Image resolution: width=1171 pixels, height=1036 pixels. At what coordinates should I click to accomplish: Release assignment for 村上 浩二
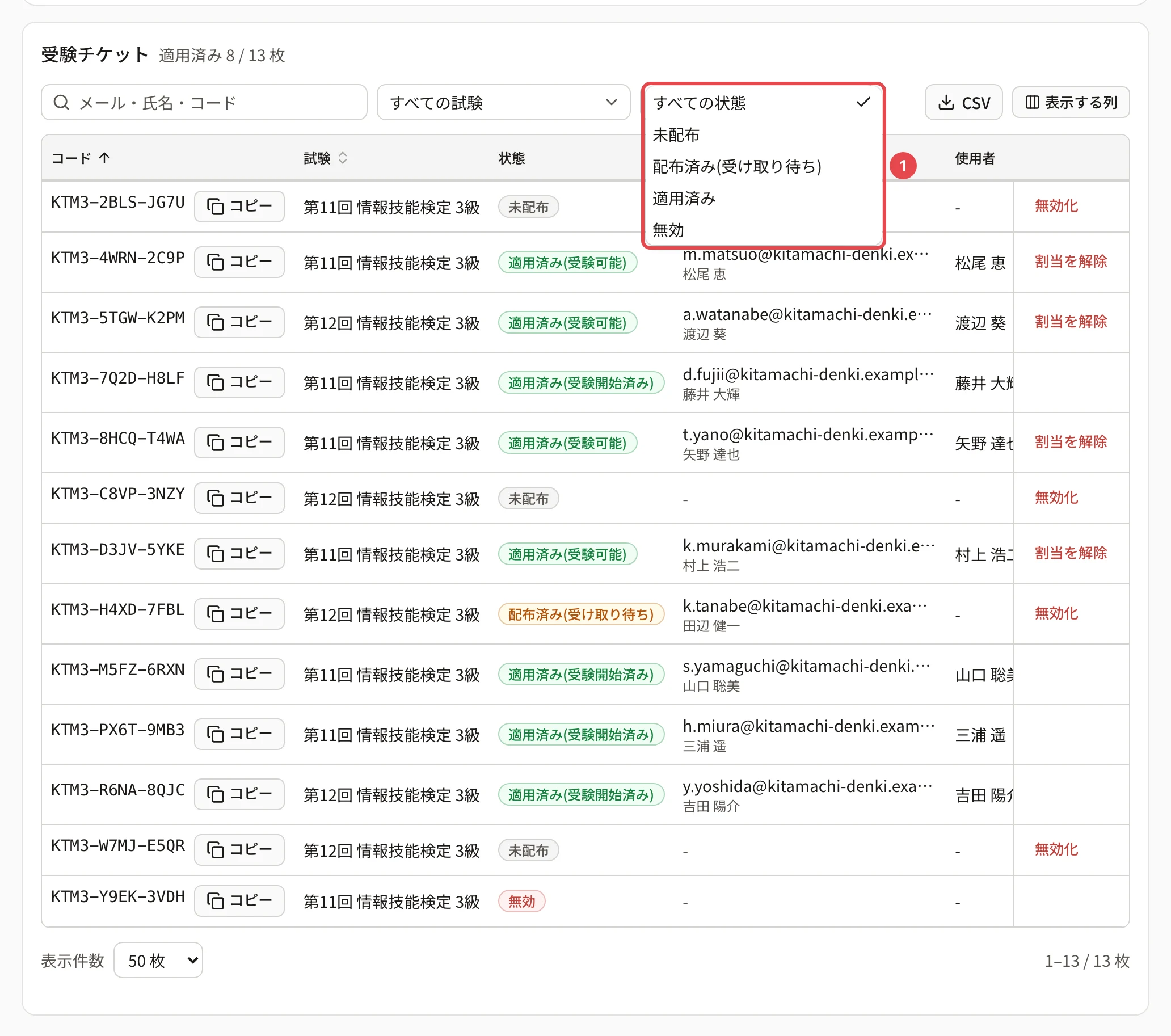pos(1071,554)
